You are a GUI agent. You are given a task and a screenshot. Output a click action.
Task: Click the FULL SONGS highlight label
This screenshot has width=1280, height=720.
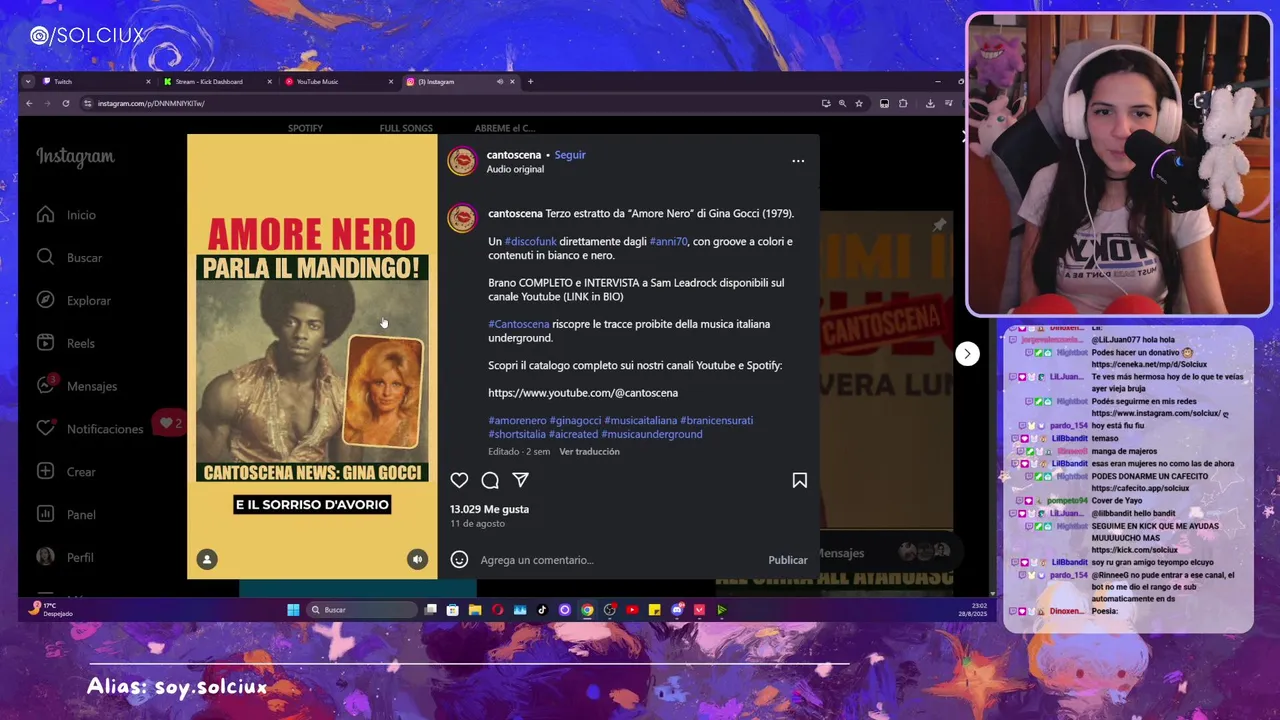coord(406,128)
